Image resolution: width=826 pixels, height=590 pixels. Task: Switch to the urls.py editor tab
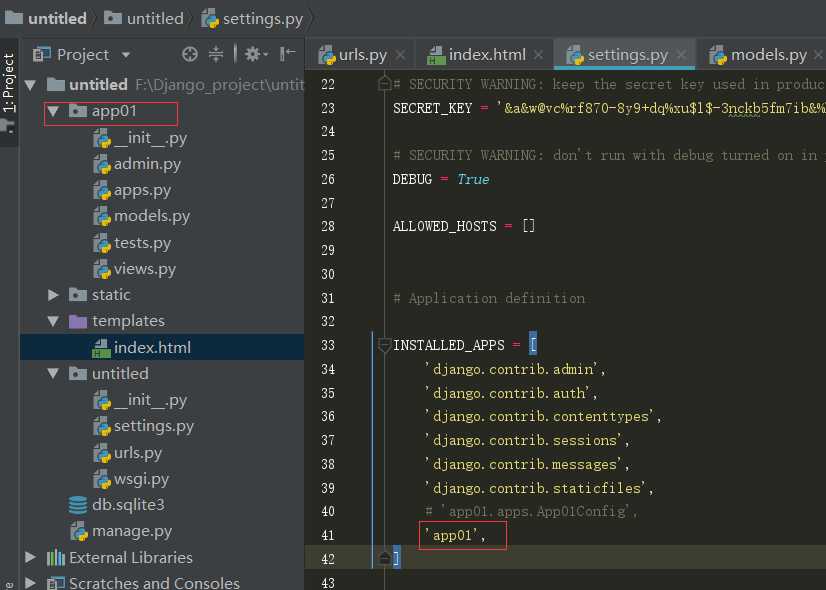click(362, 55)
